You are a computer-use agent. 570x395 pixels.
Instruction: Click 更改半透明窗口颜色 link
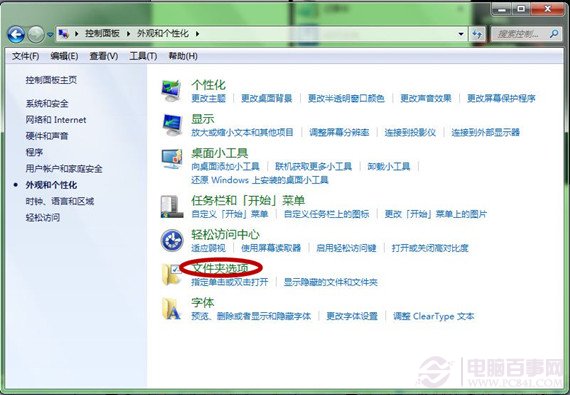346,98
